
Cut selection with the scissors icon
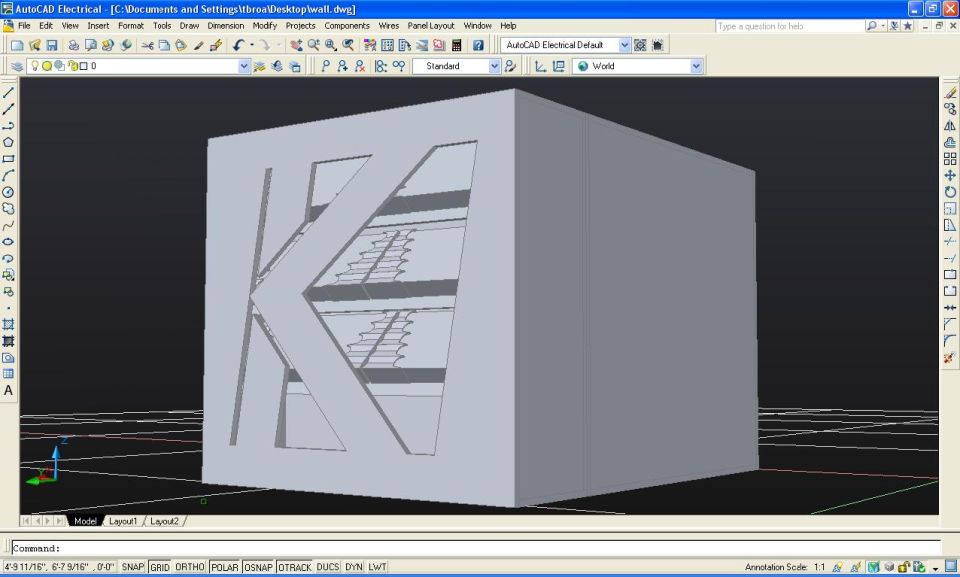coord(147,45)
